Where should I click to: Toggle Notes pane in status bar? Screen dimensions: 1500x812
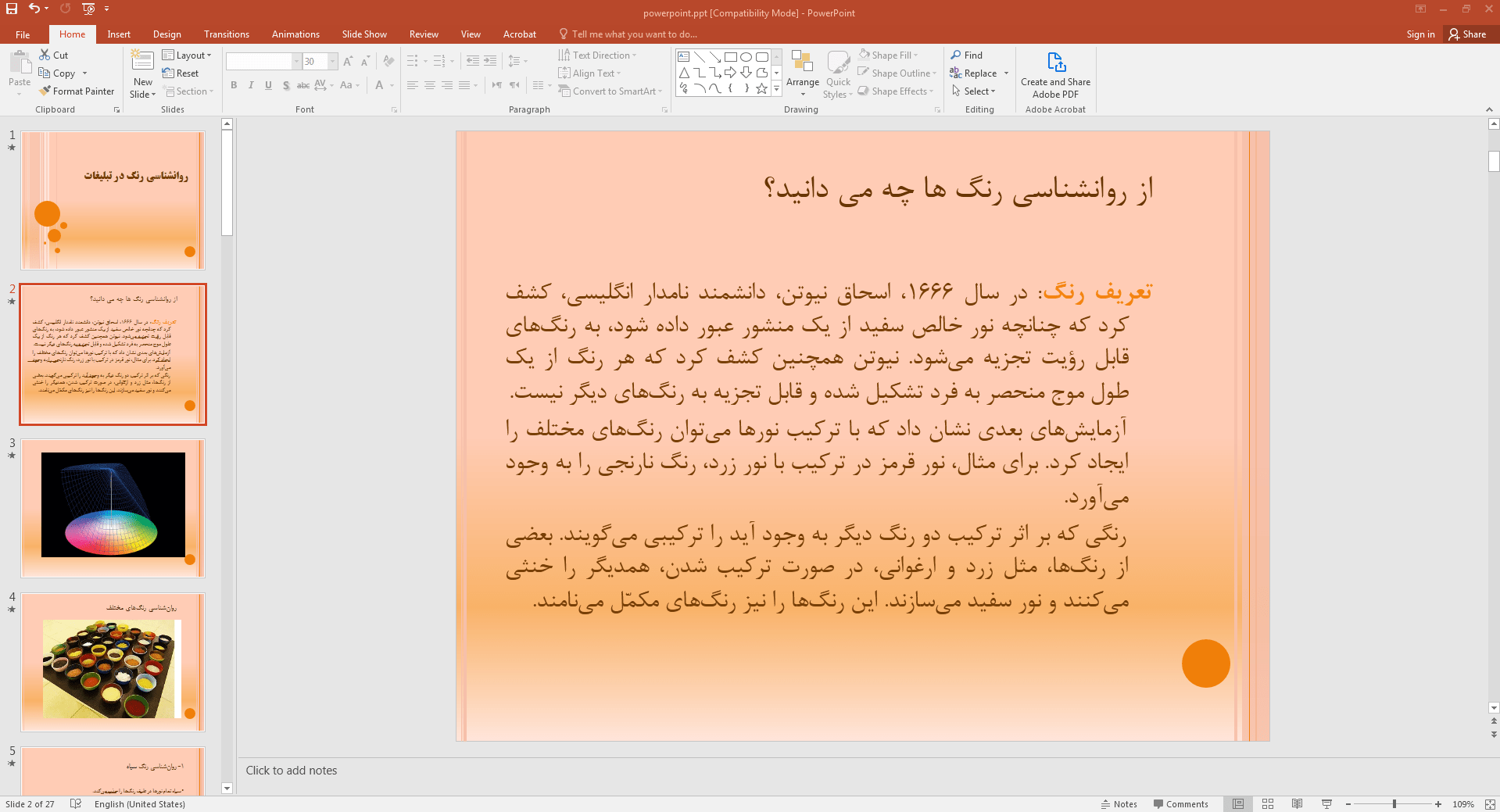tap(1119, 803)
